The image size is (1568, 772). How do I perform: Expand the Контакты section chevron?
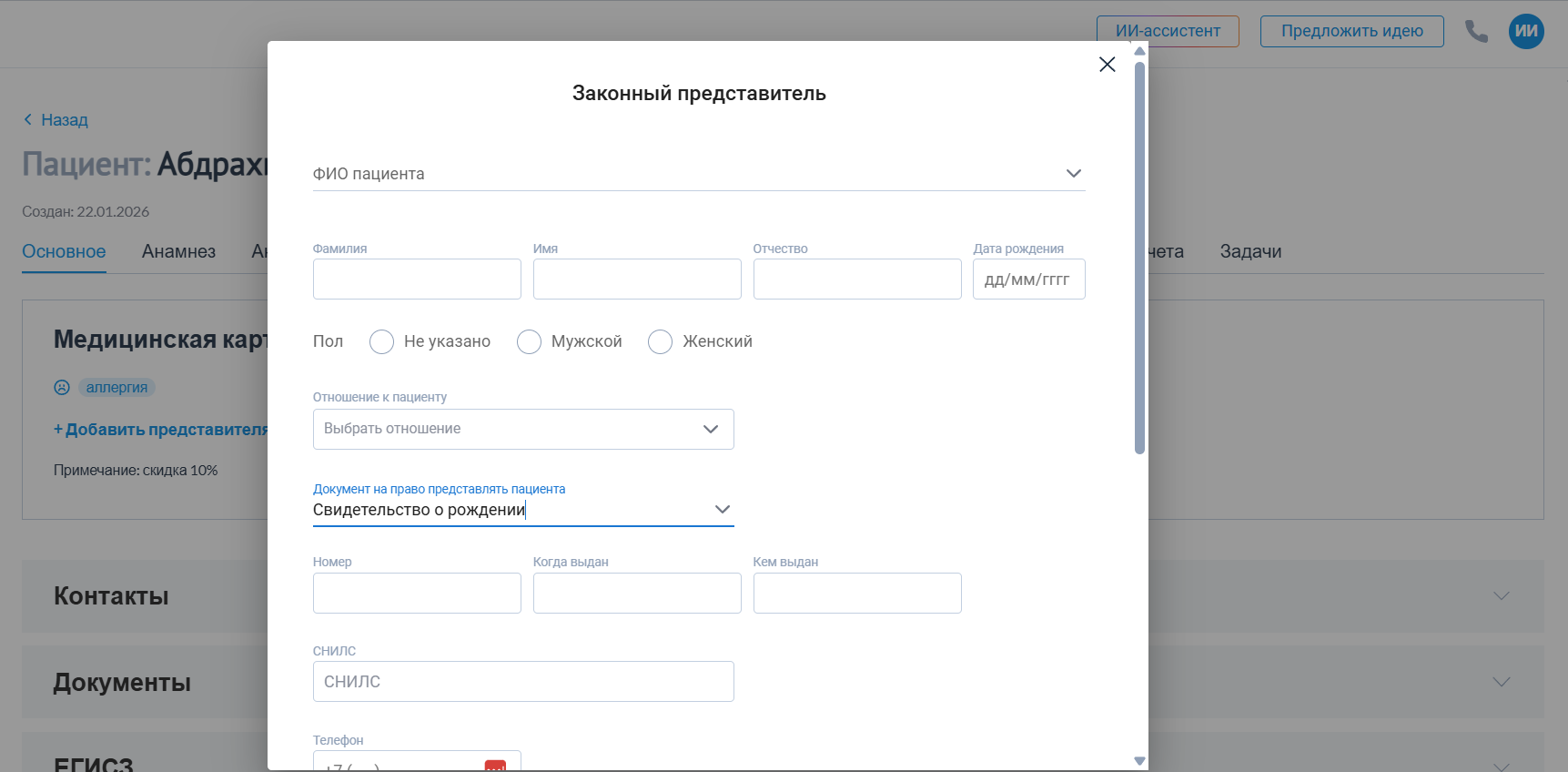click(x=1502, y=596)
